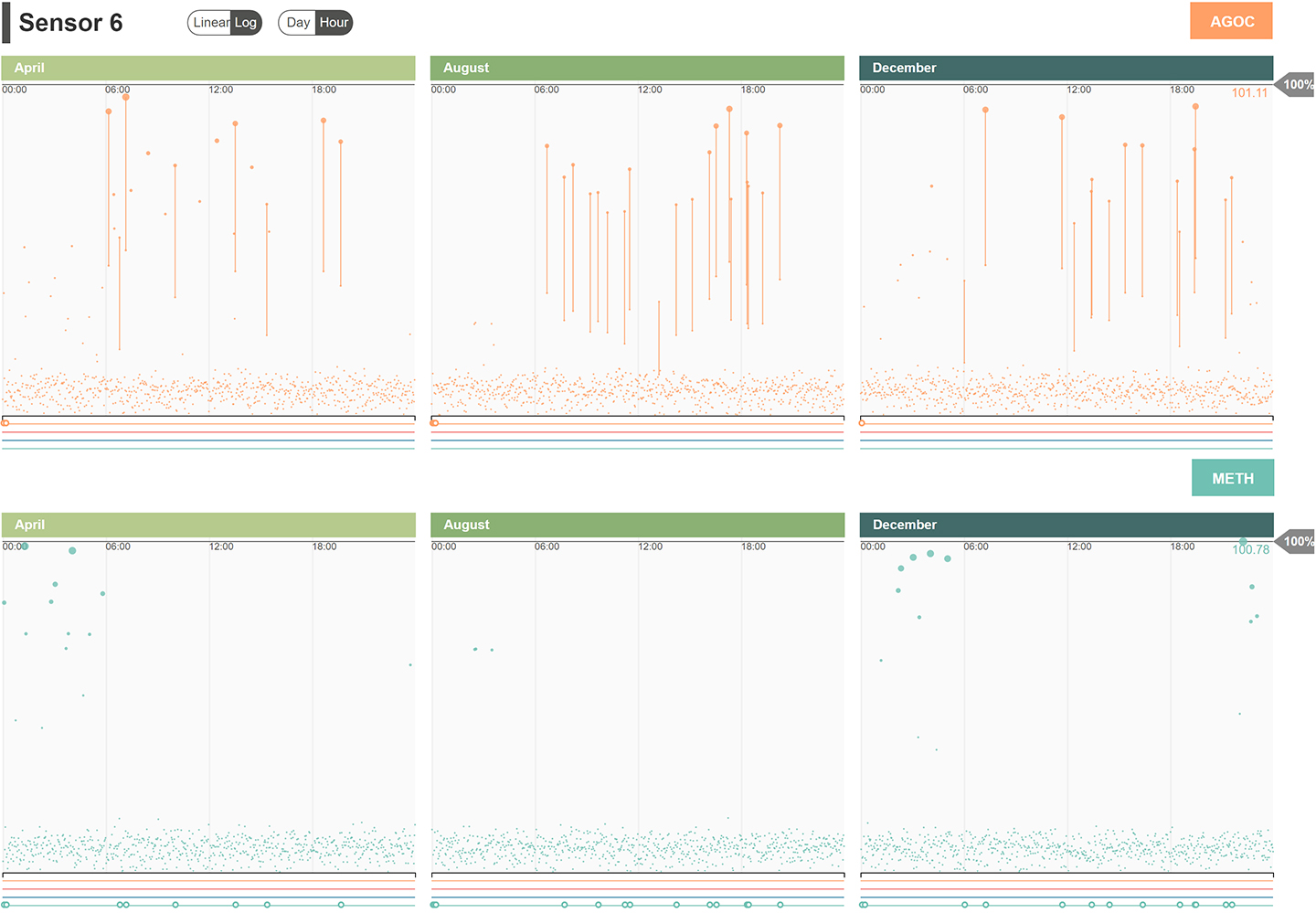
Task: Click the largest METH dot in April chart
Action: [x=72, y=551]
